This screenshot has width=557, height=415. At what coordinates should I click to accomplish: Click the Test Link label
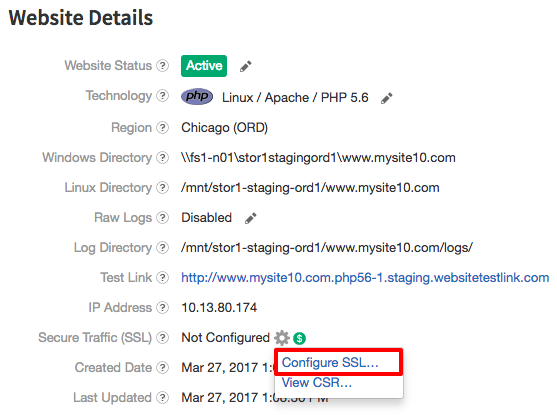tap(126, 277)
